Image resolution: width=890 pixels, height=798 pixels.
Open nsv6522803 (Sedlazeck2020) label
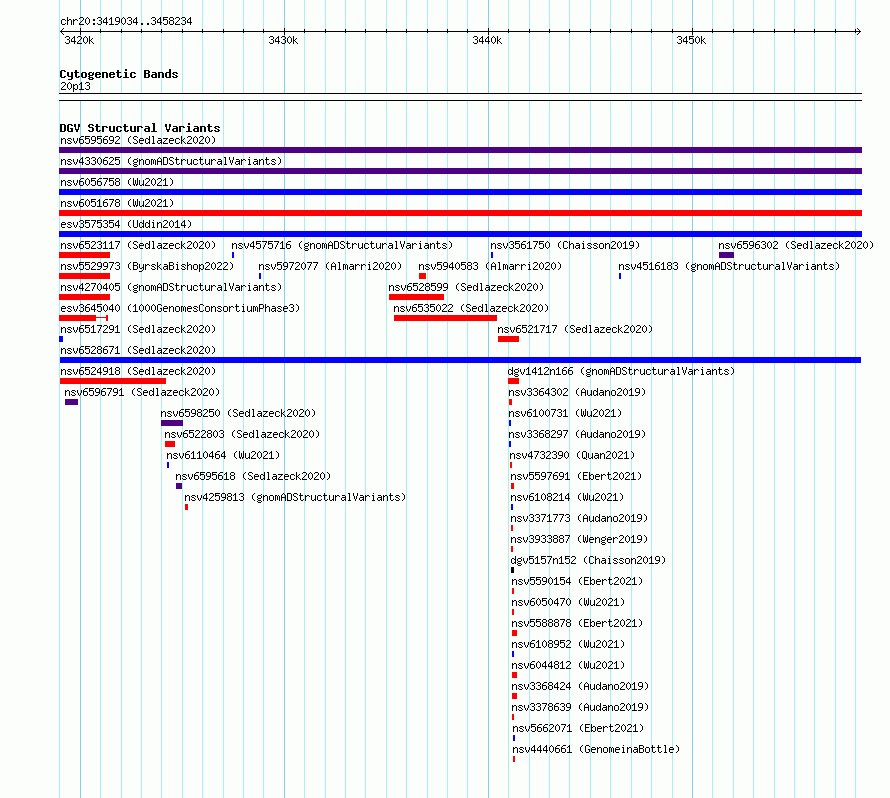(242, 434)
